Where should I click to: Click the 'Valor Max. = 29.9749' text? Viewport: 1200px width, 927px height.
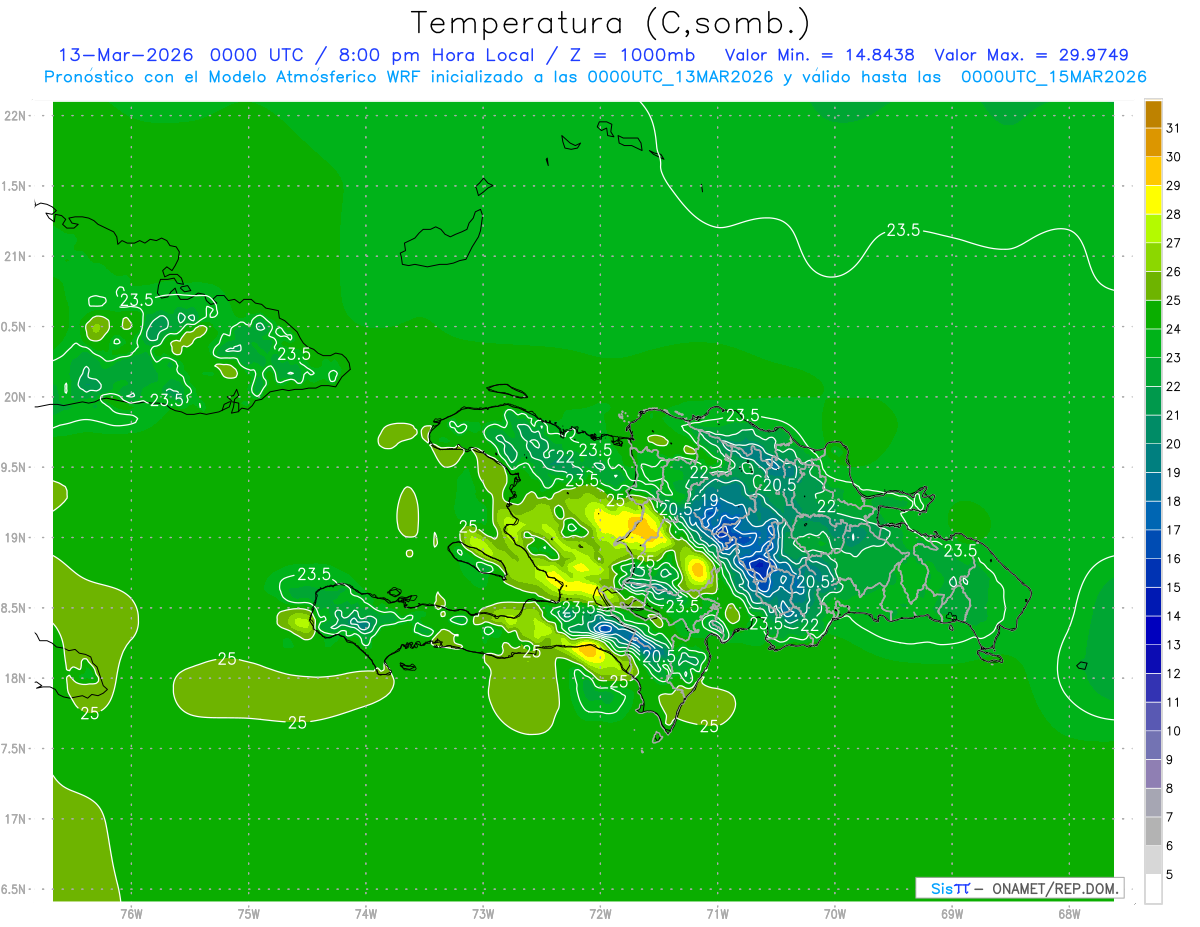pos(1032,55)
